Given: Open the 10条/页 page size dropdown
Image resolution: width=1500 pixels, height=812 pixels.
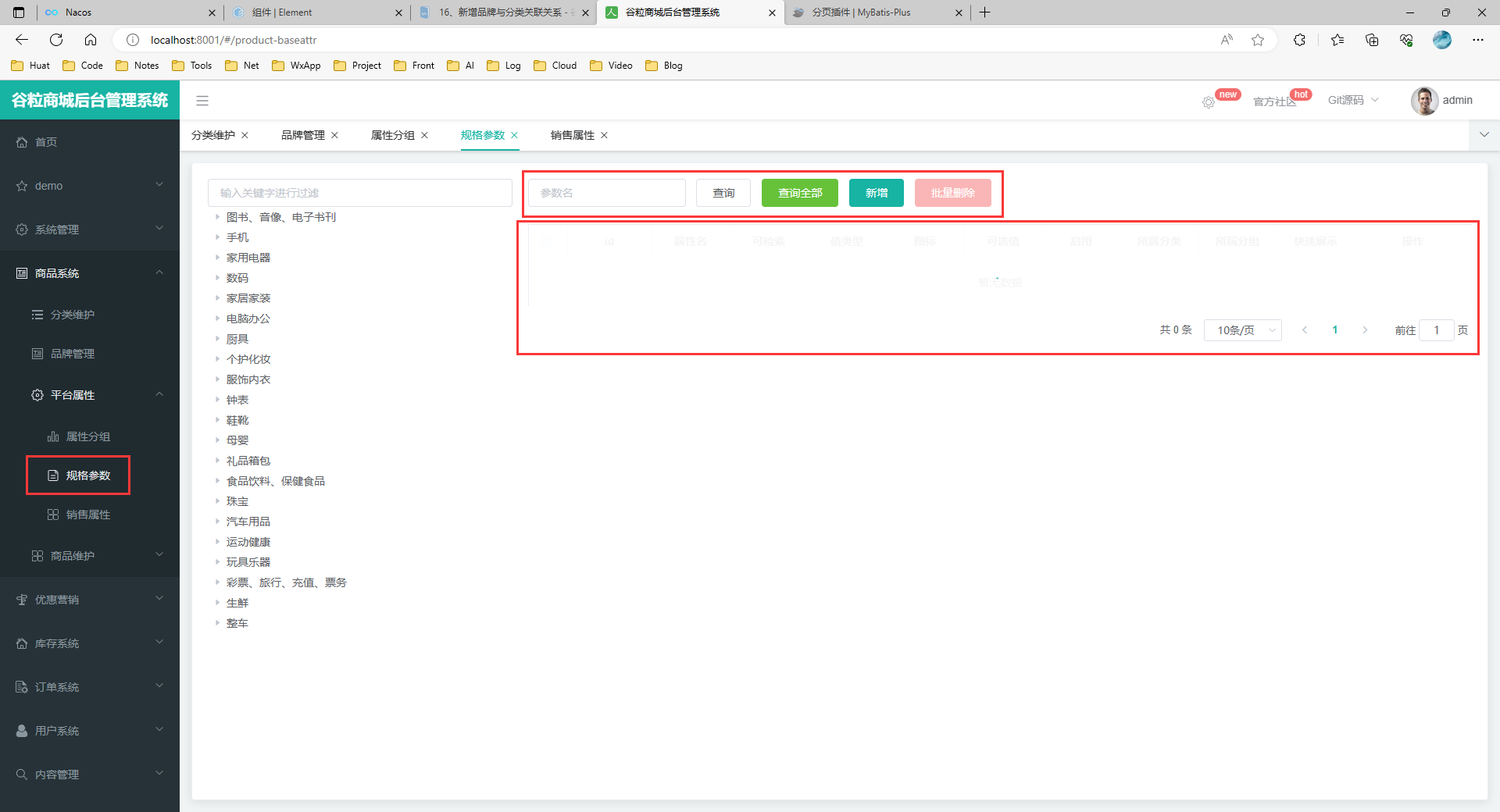Looking at the screenshot, I should [x=1242, y=330].
